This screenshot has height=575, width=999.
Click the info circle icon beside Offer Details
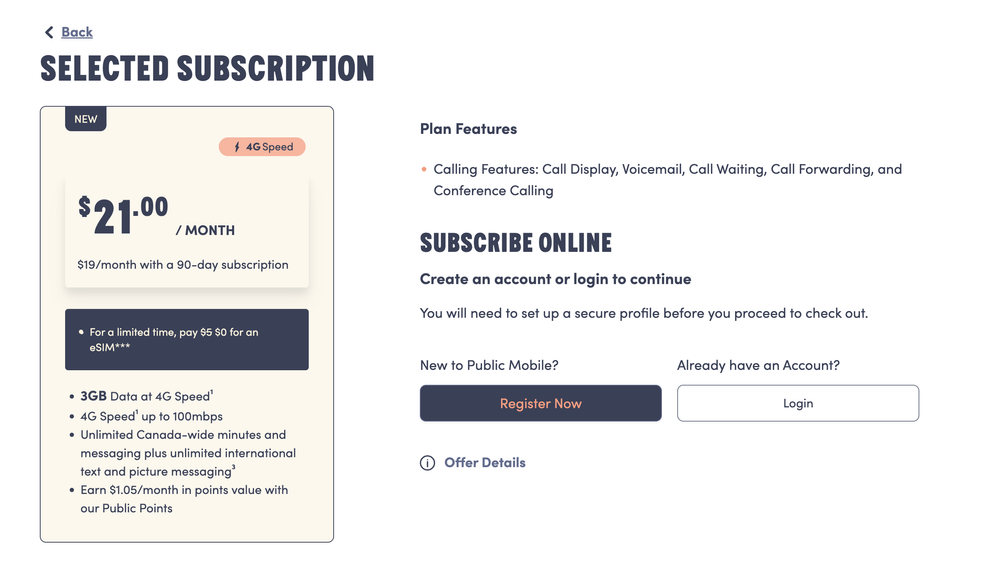pyautogui.click(x=427, y=463)
